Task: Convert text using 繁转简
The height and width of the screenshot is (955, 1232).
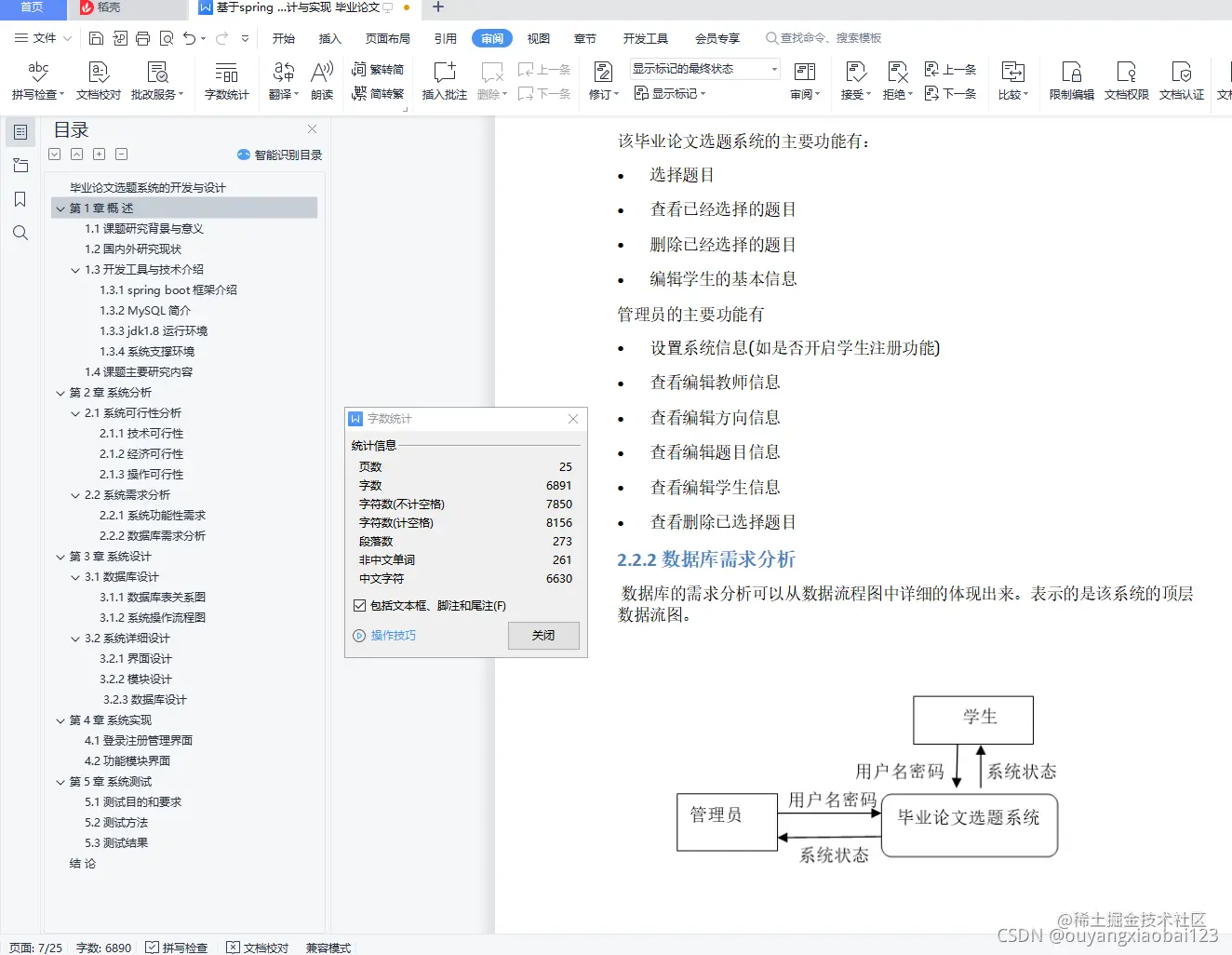Action: point(378,68)
